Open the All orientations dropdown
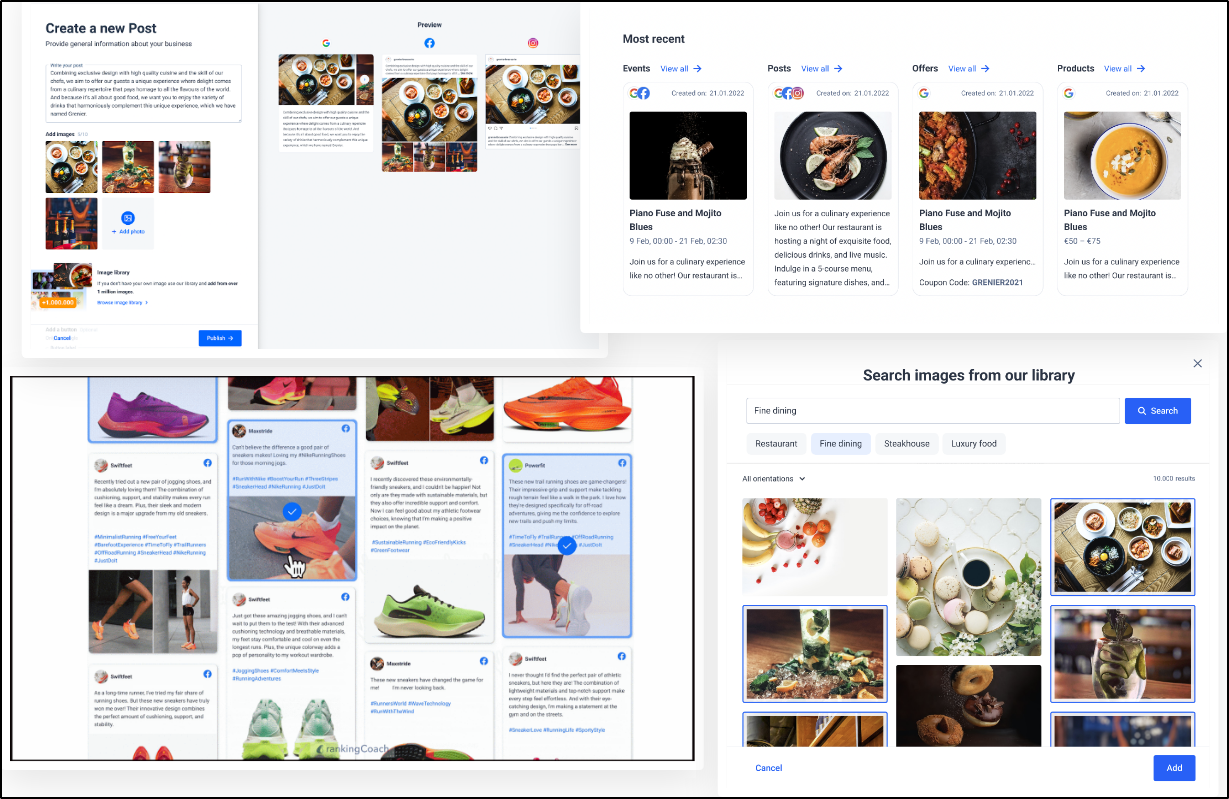Image resolution: width=1229 pixels, height=799 pixels. coord(773,479)
